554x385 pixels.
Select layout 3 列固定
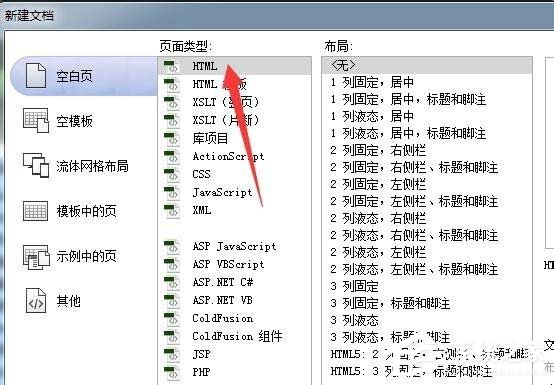click(354, 286)
